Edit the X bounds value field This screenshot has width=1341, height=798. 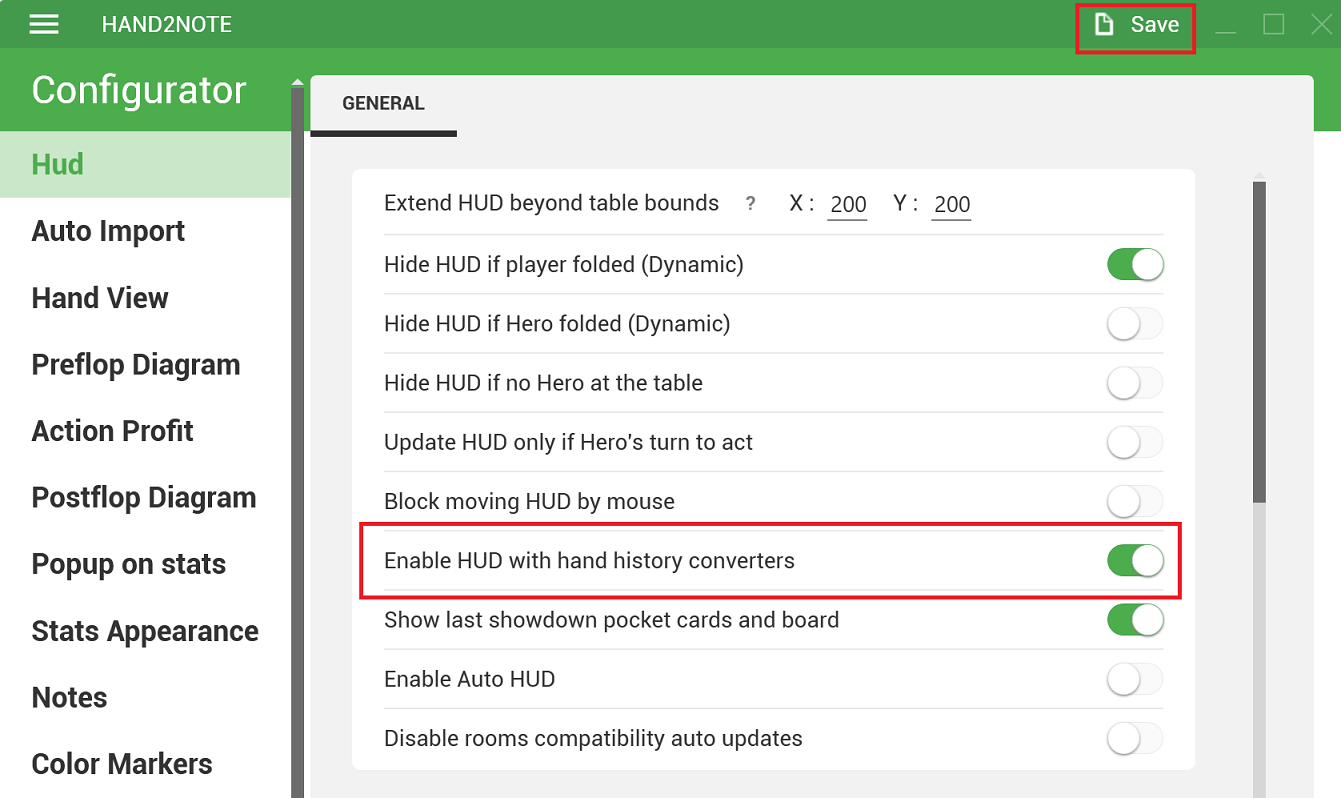848,205
